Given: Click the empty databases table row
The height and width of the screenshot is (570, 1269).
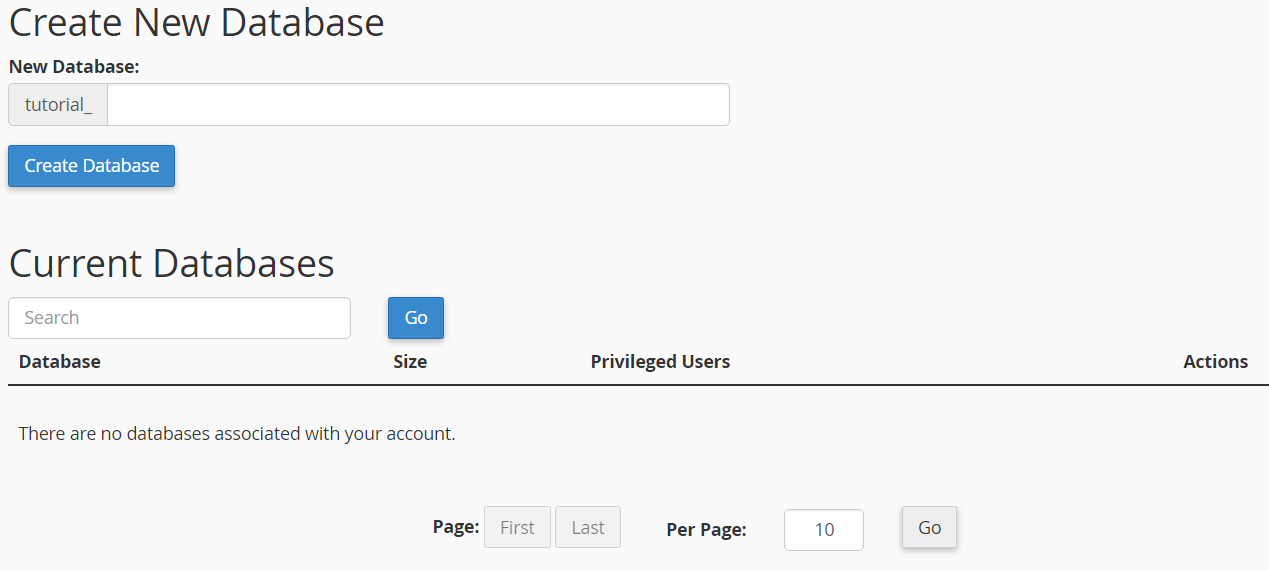Looking at the screenshot, I should point(638,434).
